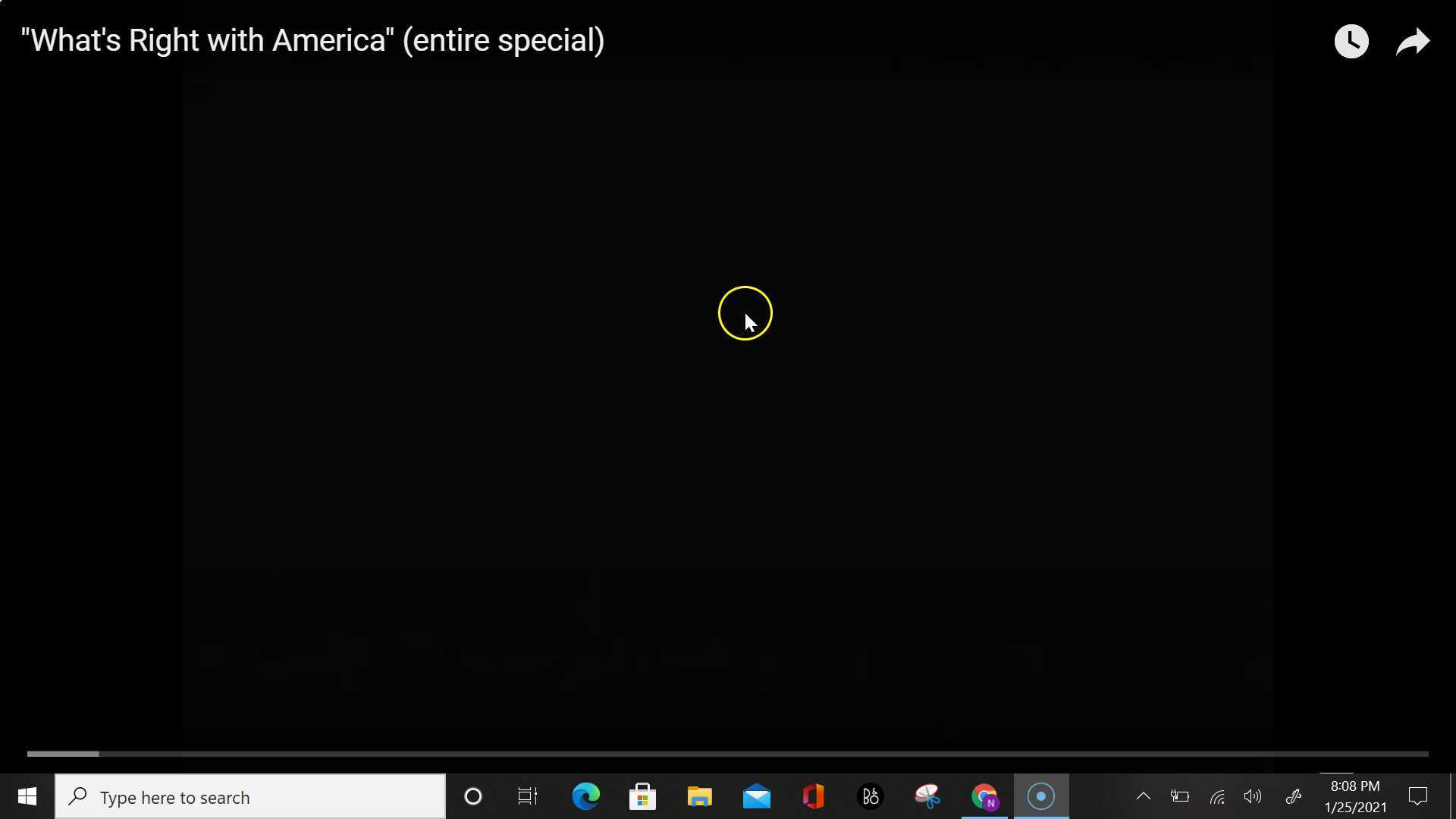Open the Mail app
The height and width of the screenshot is (819, 1456).
click(x=756, y=797)
